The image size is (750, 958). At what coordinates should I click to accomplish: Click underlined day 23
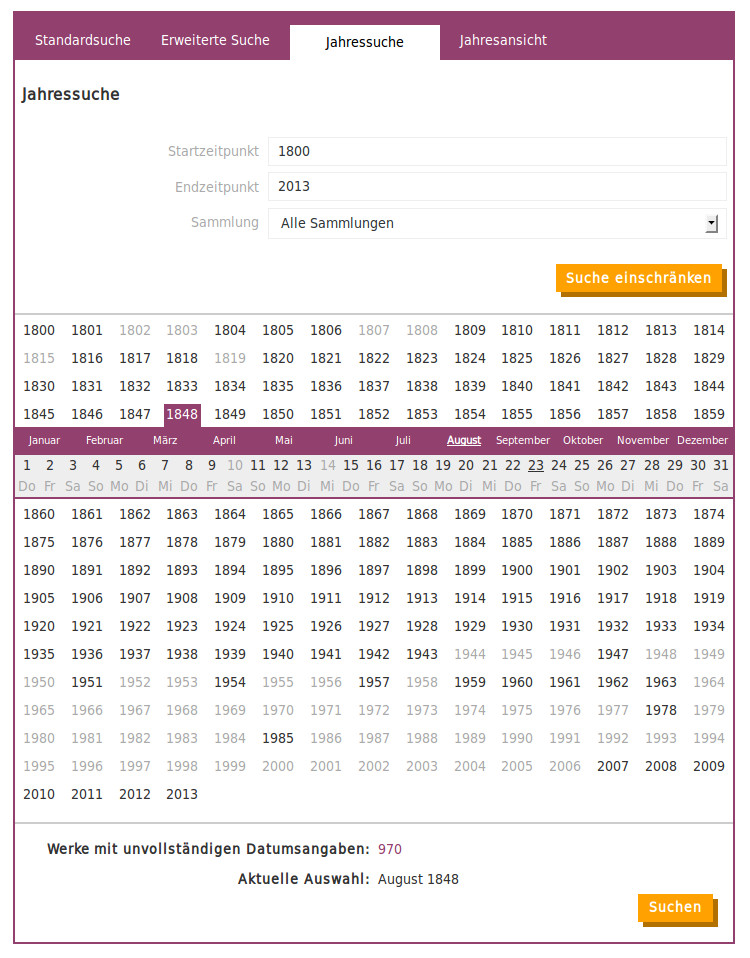click(x=536, y=466)
